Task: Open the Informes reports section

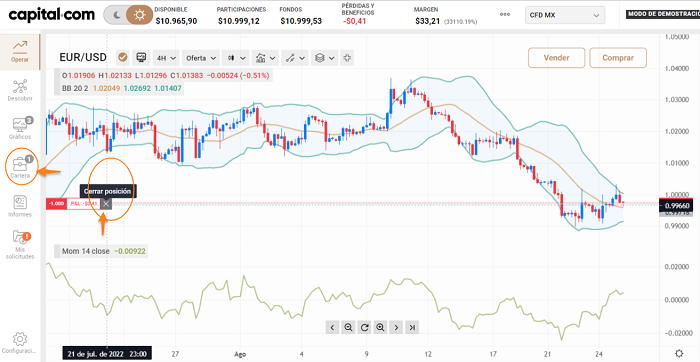Action: (20, 206)
